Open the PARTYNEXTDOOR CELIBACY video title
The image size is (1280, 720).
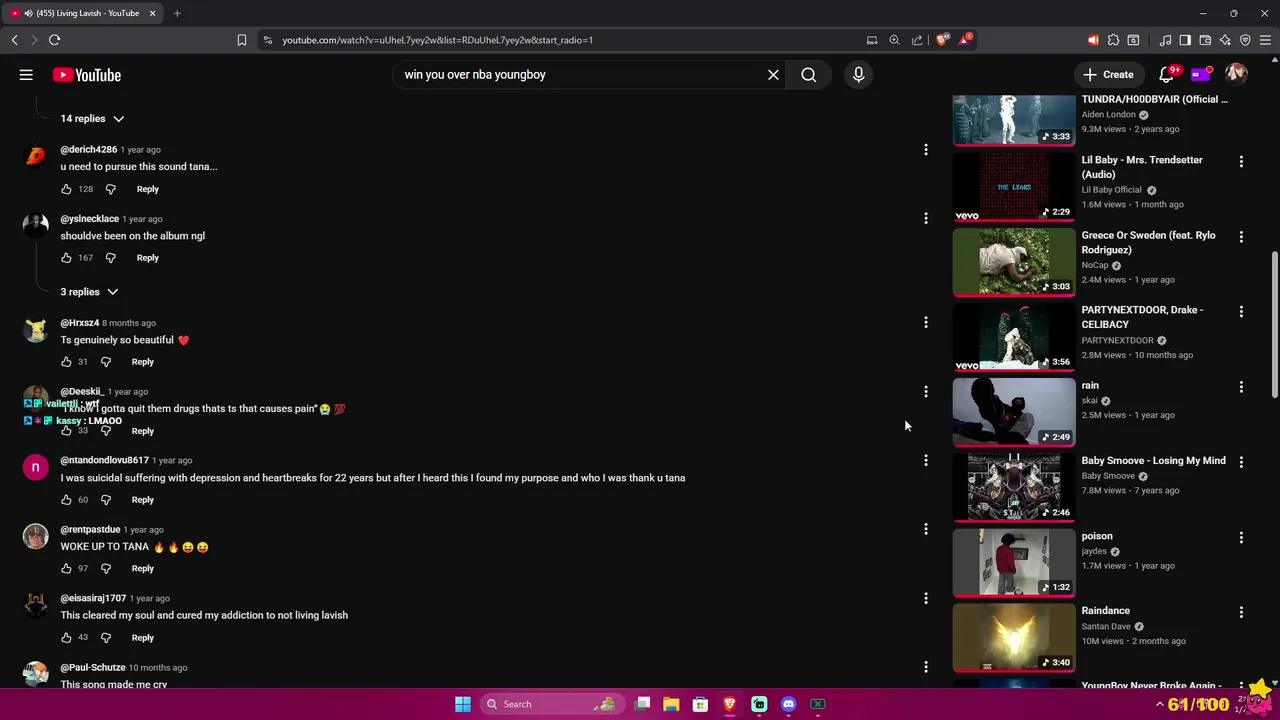1142,317
